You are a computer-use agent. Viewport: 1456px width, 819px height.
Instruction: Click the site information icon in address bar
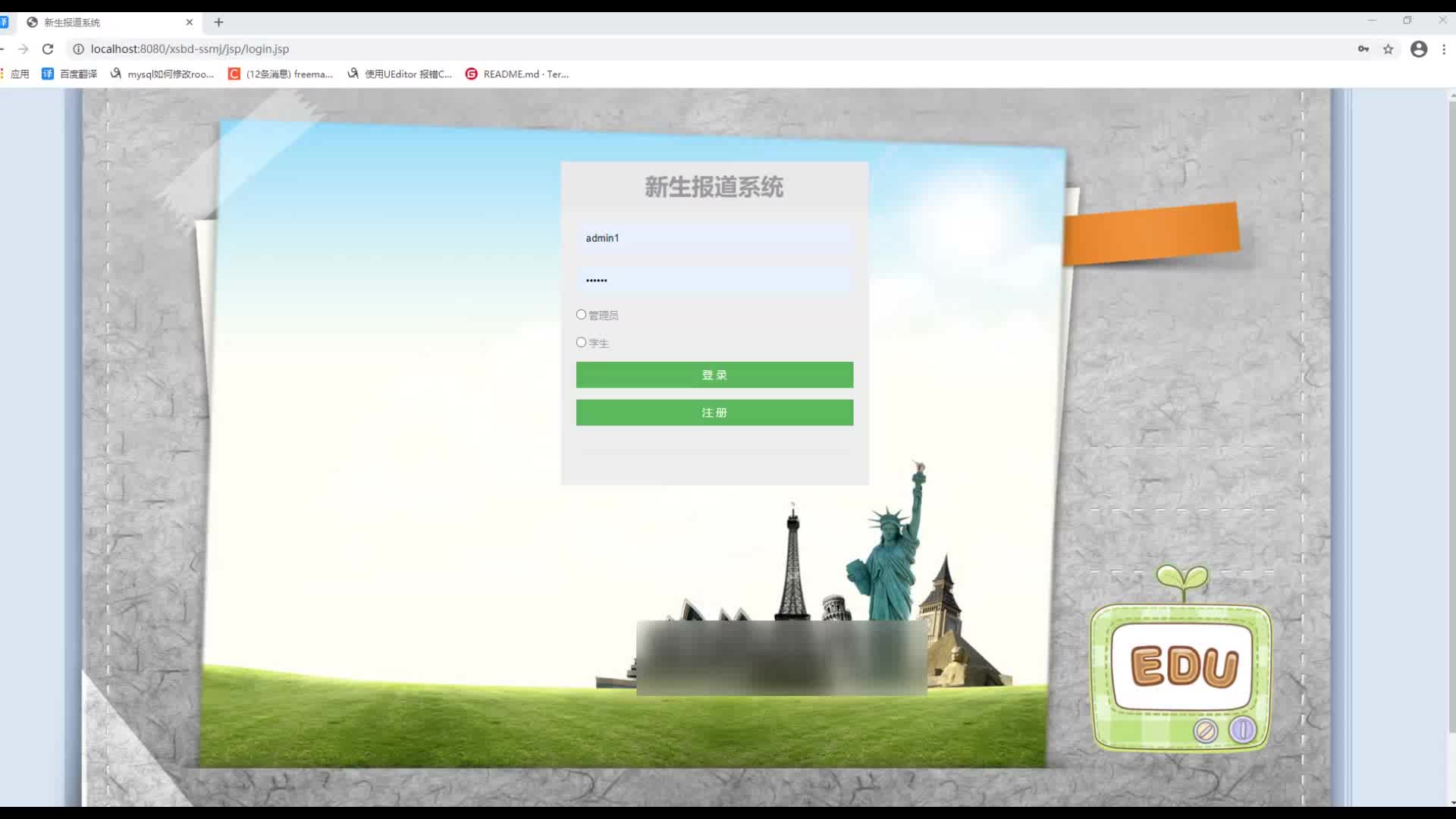78,49
